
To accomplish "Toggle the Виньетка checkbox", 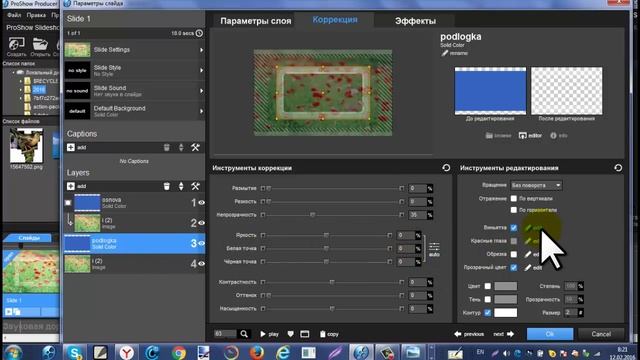I will pos(513,227).
